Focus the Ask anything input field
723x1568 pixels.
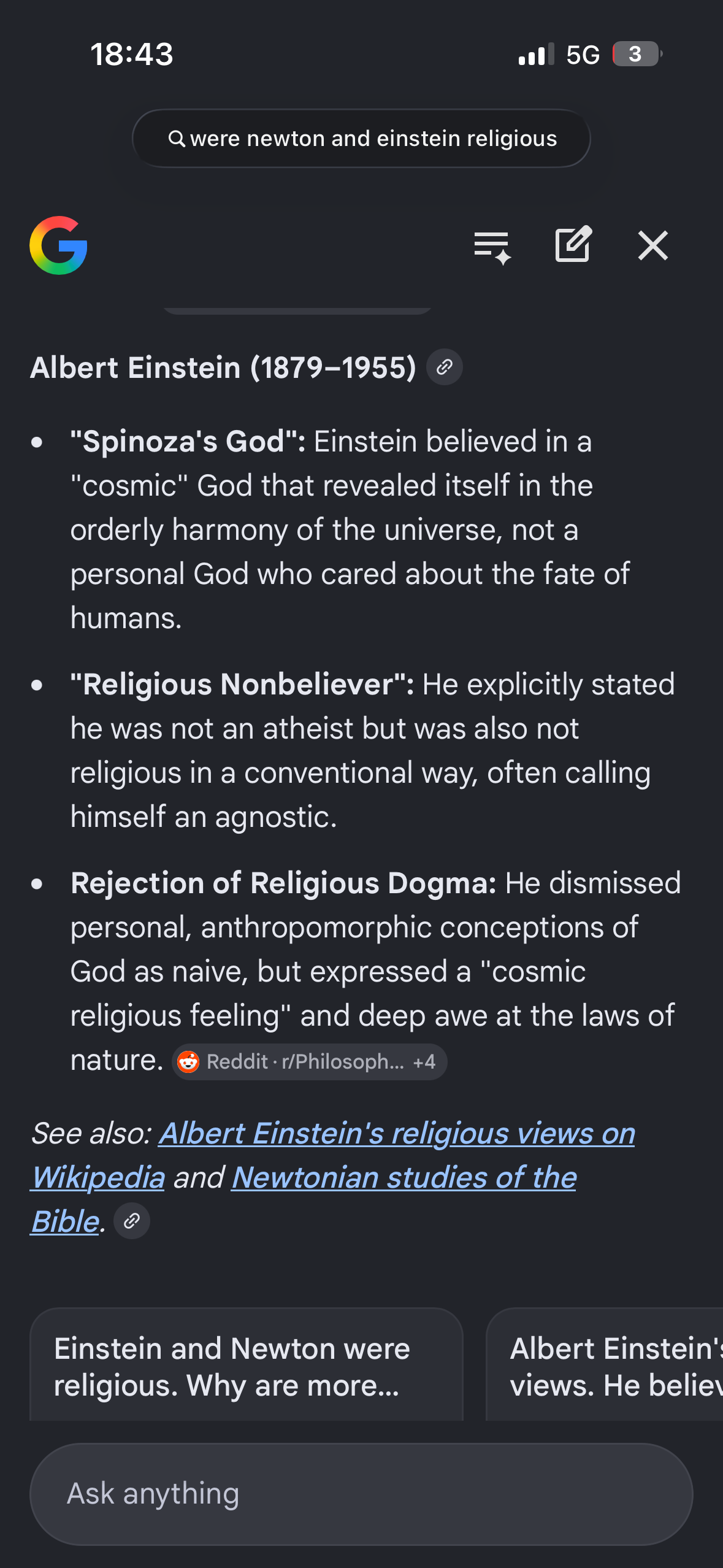click(x=361, y=1494)
